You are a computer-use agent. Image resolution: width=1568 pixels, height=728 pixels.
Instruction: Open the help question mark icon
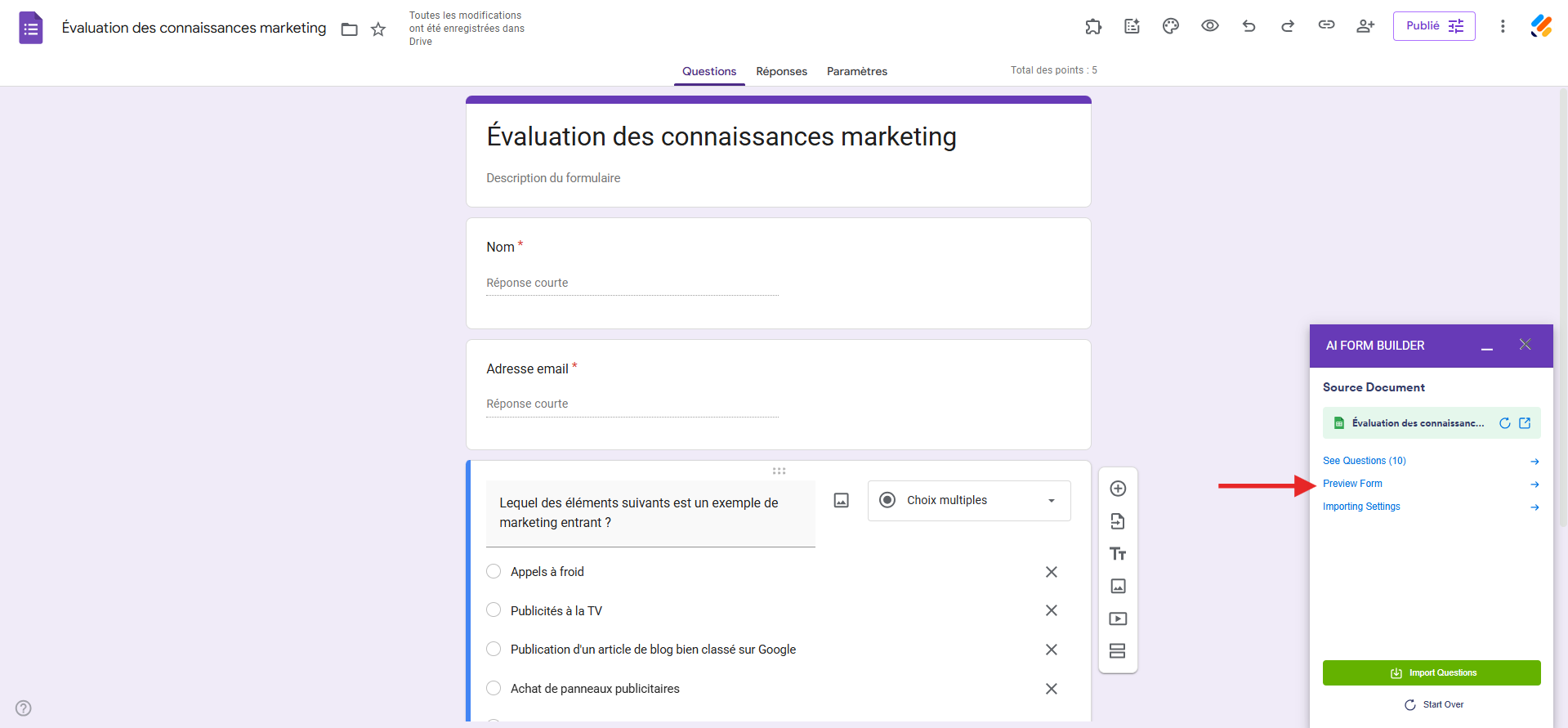tap(24, 708)
